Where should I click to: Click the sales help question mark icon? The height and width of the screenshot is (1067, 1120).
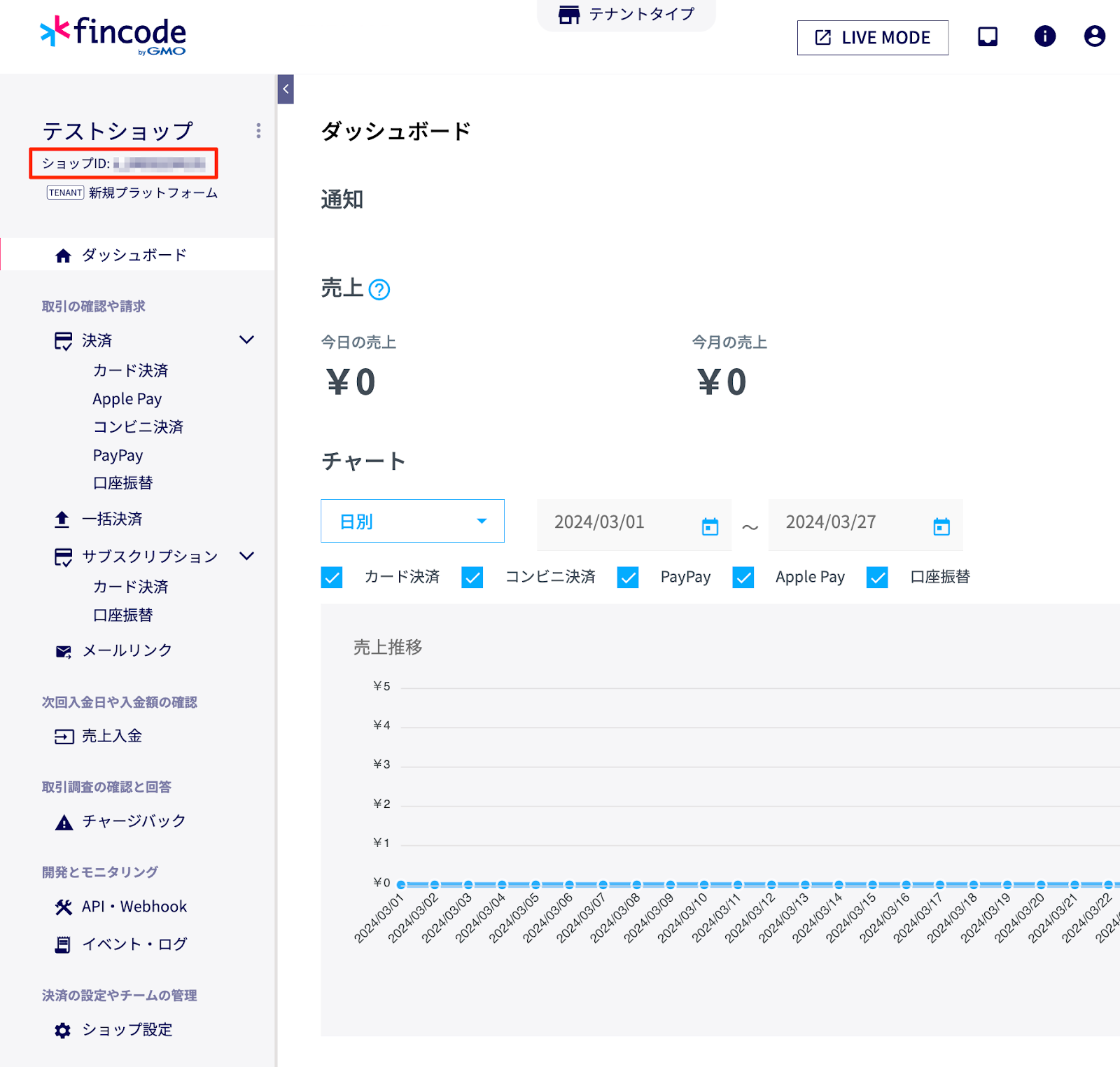tap(379, 289)
